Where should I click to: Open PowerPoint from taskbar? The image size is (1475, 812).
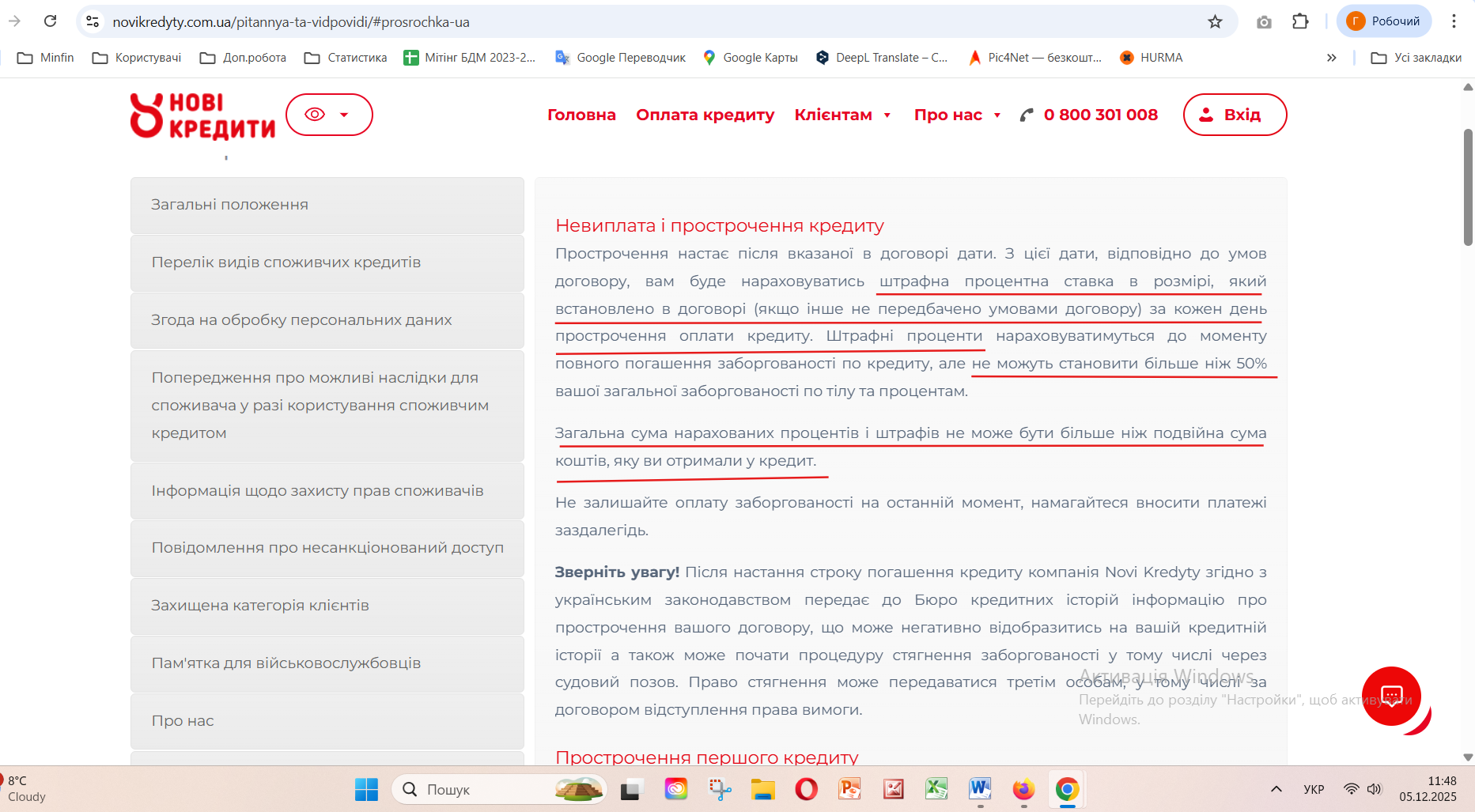849,789
